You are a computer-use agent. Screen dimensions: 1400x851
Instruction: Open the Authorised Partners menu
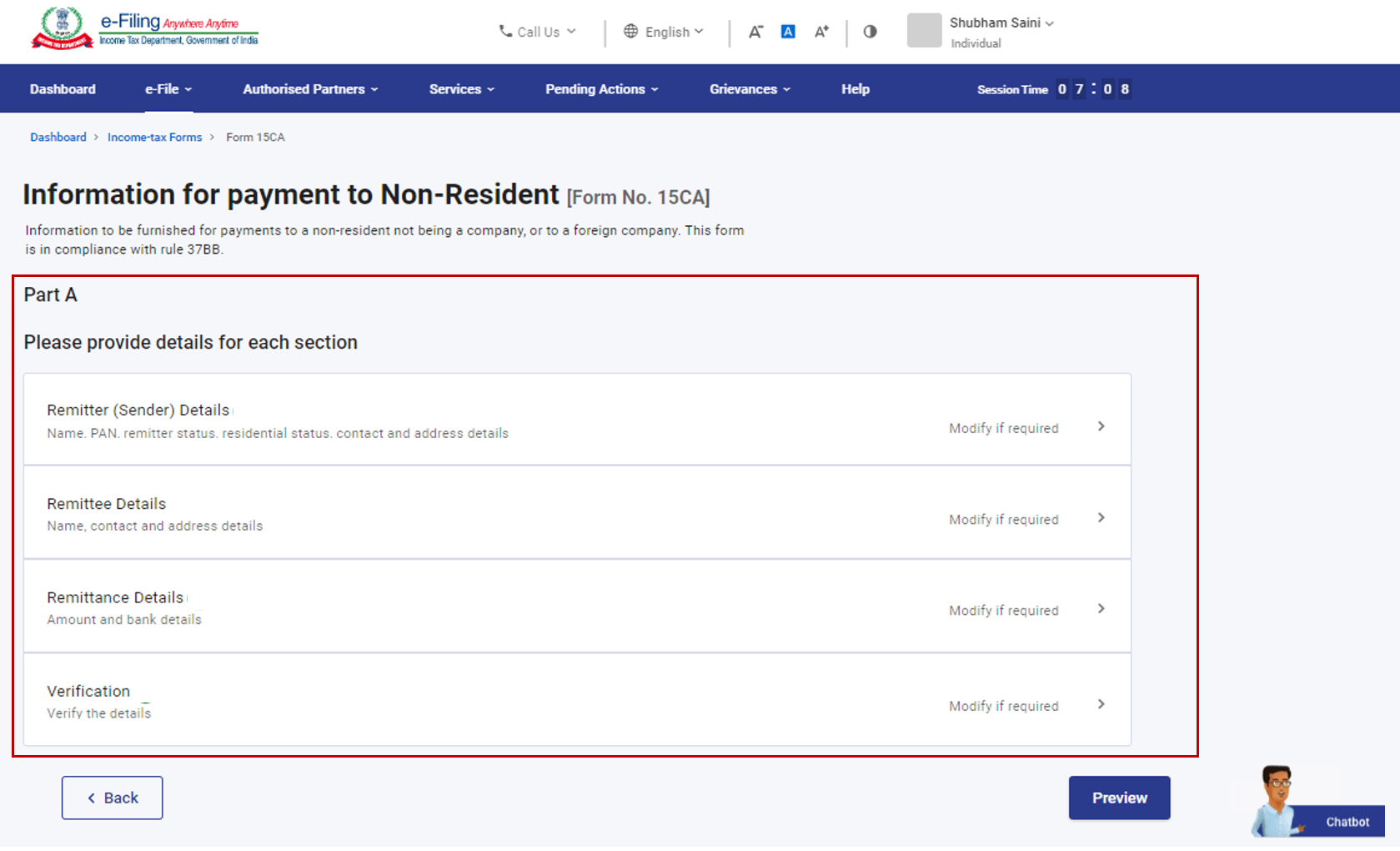tap(310, 89)
